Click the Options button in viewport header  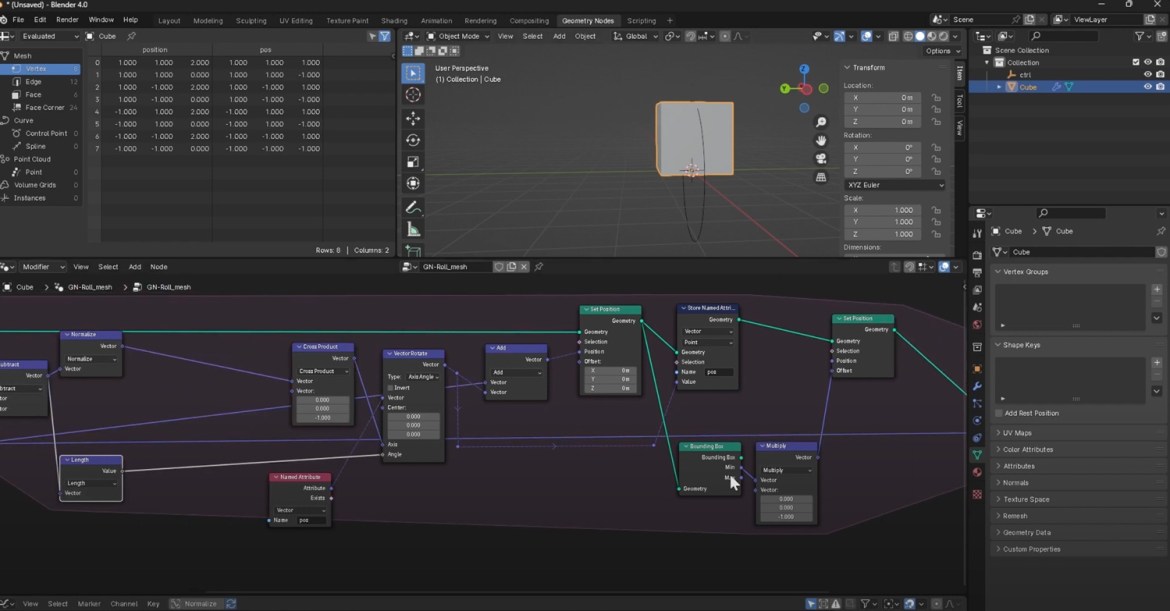pyautogui.click(x=941, y=51)
